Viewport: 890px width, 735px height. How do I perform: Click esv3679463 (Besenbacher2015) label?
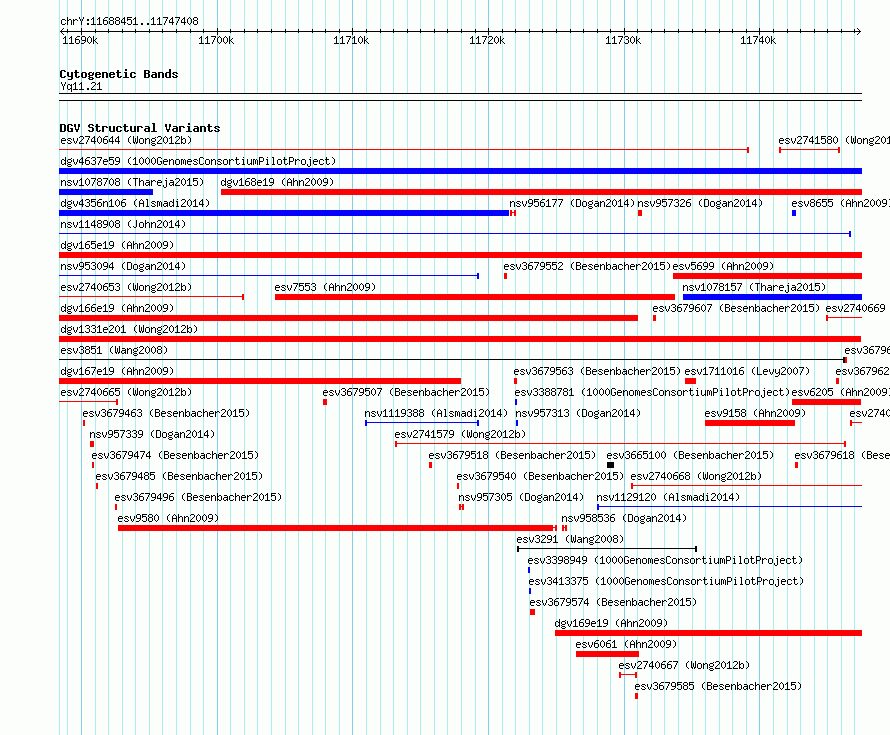coord(166,413)
